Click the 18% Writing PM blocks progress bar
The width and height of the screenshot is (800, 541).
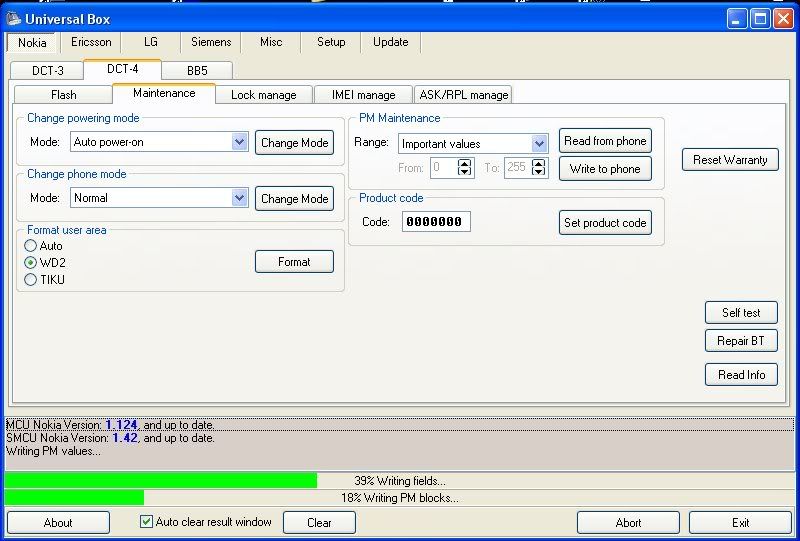point(399,498)
